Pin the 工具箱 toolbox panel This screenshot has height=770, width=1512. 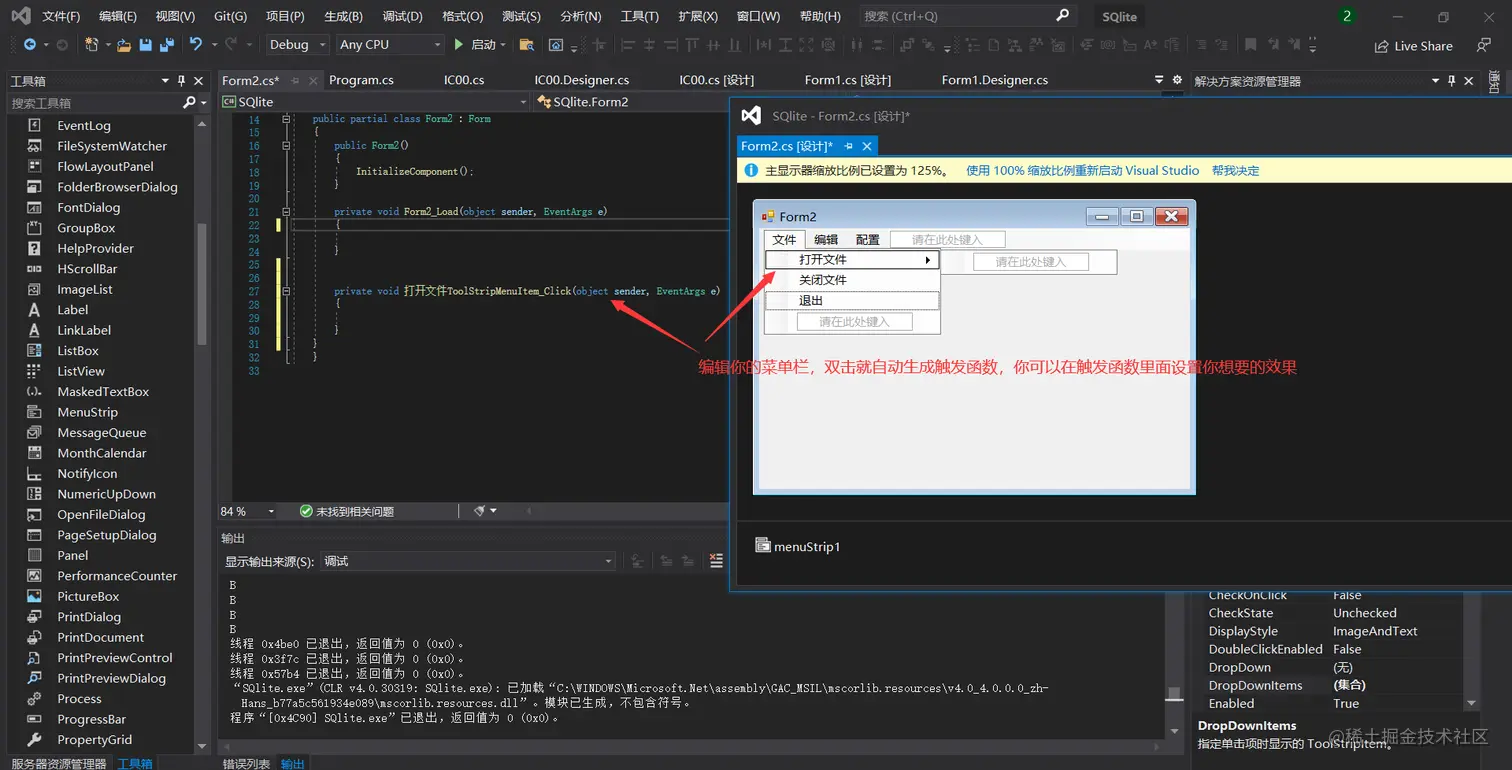point(181,81)
